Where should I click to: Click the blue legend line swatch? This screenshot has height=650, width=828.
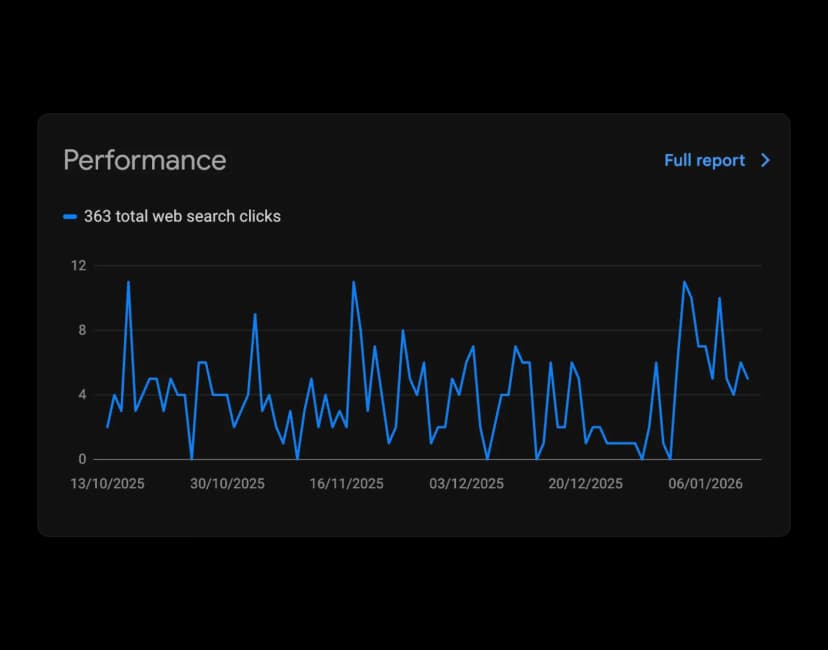coord(70,216)
